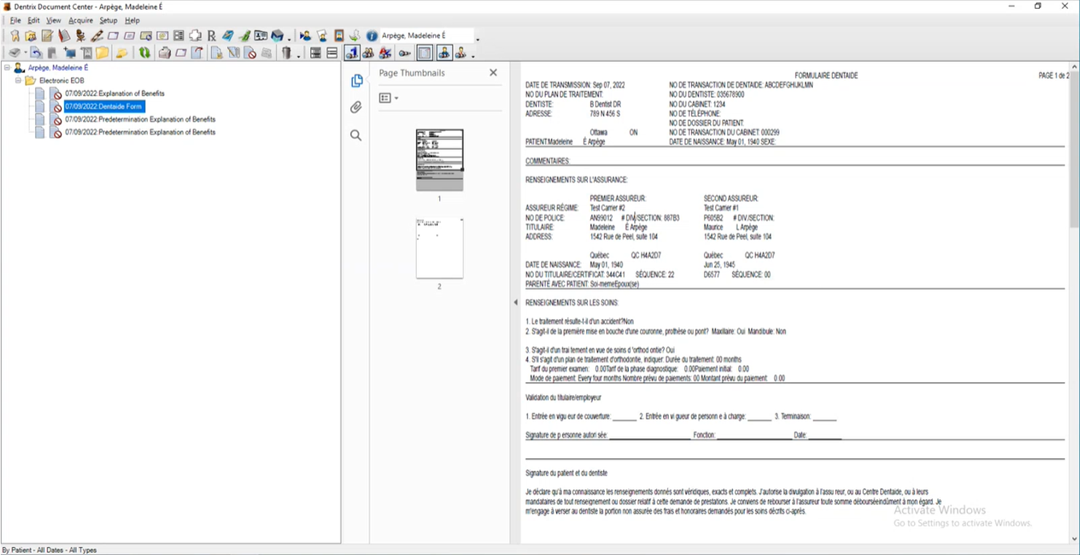
Task: Collapse the thumbnails pane with arrow handle
Action: (514, 302)
